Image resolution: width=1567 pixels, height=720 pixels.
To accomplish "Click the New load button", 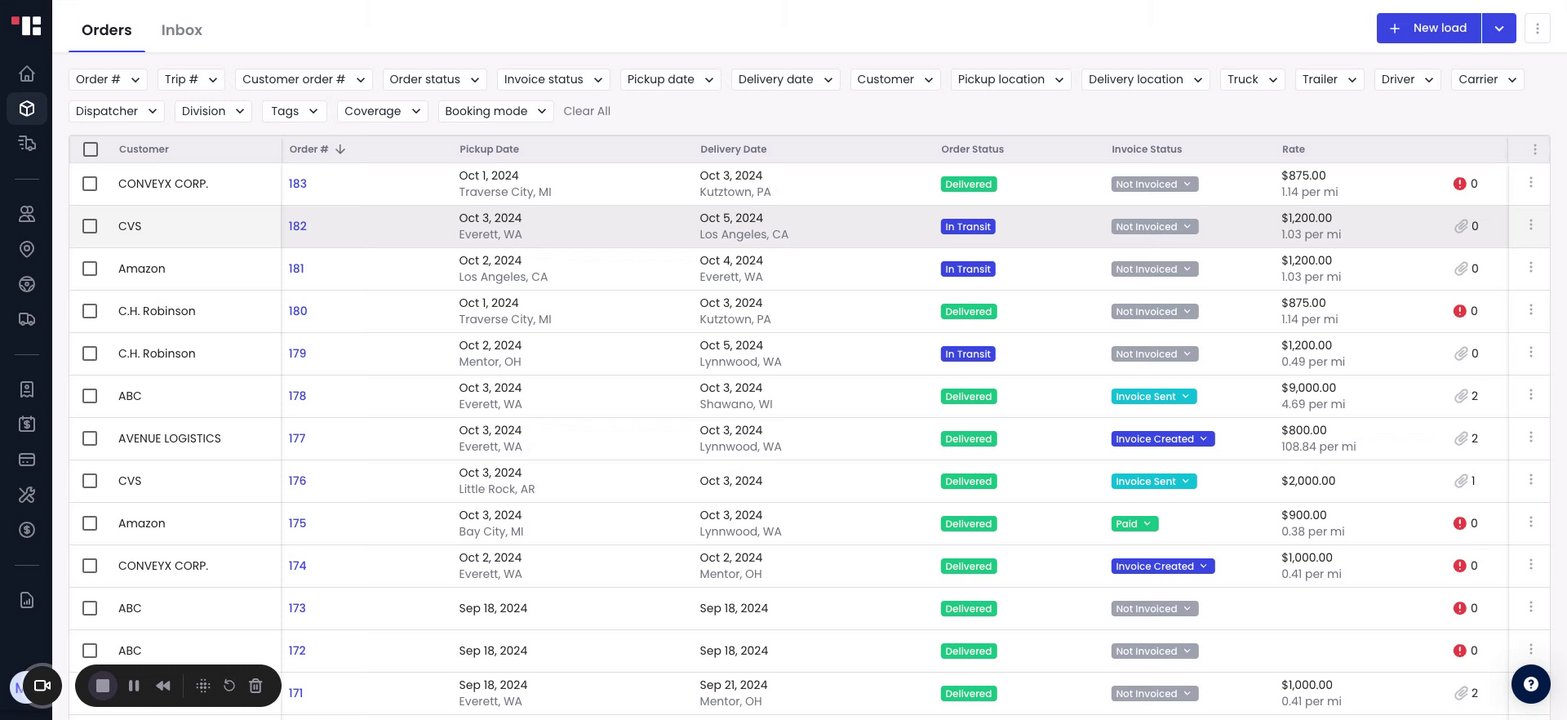I will [x=1428, y=28].
